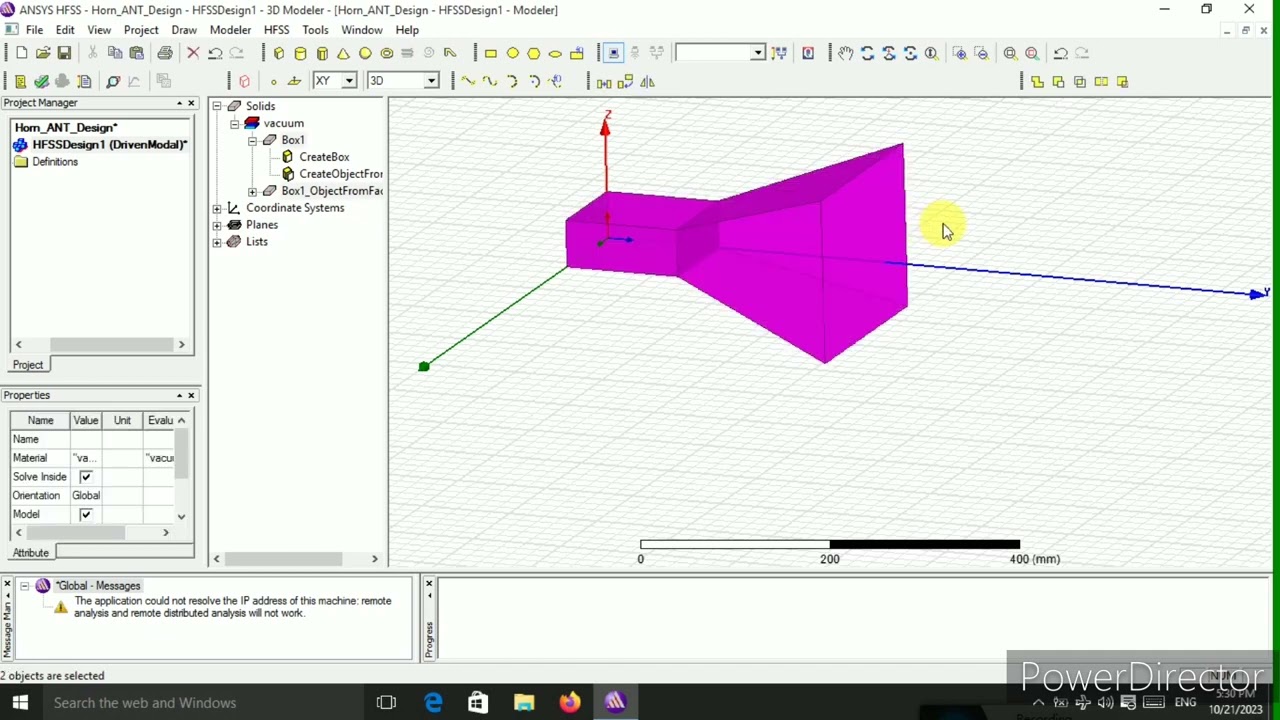The width and height of the screenshot is (1280, 720).
Task: Click the Paste toolbar icon
Action: point(136,53)
